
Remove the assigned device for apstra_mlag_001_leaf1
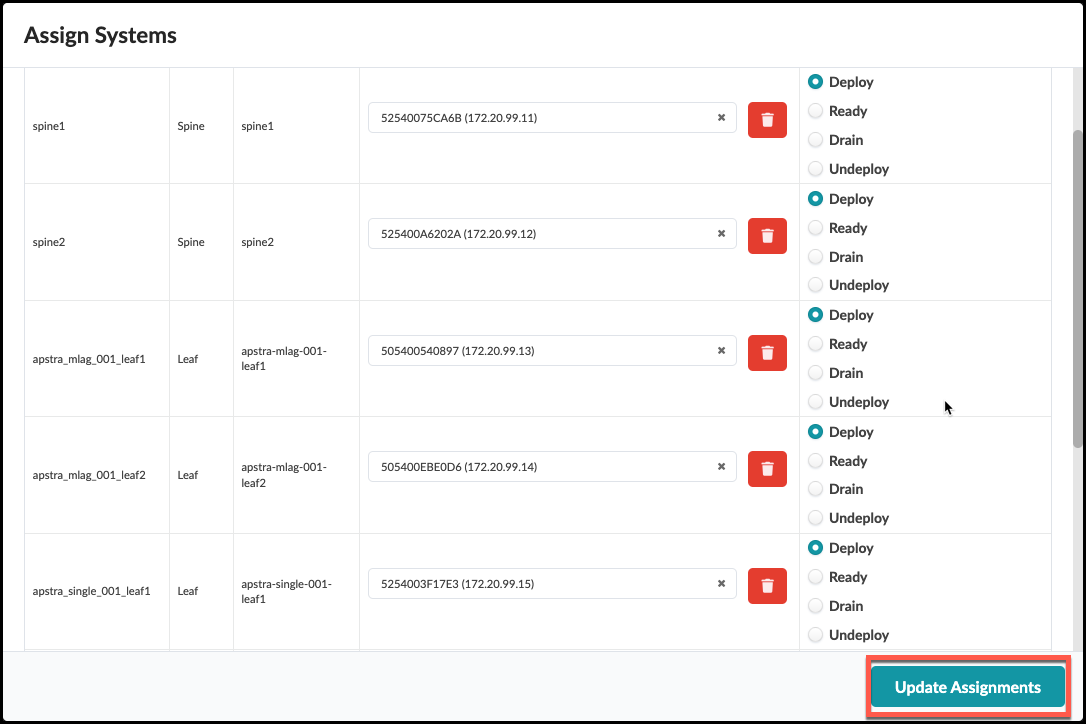coord(767,352)
